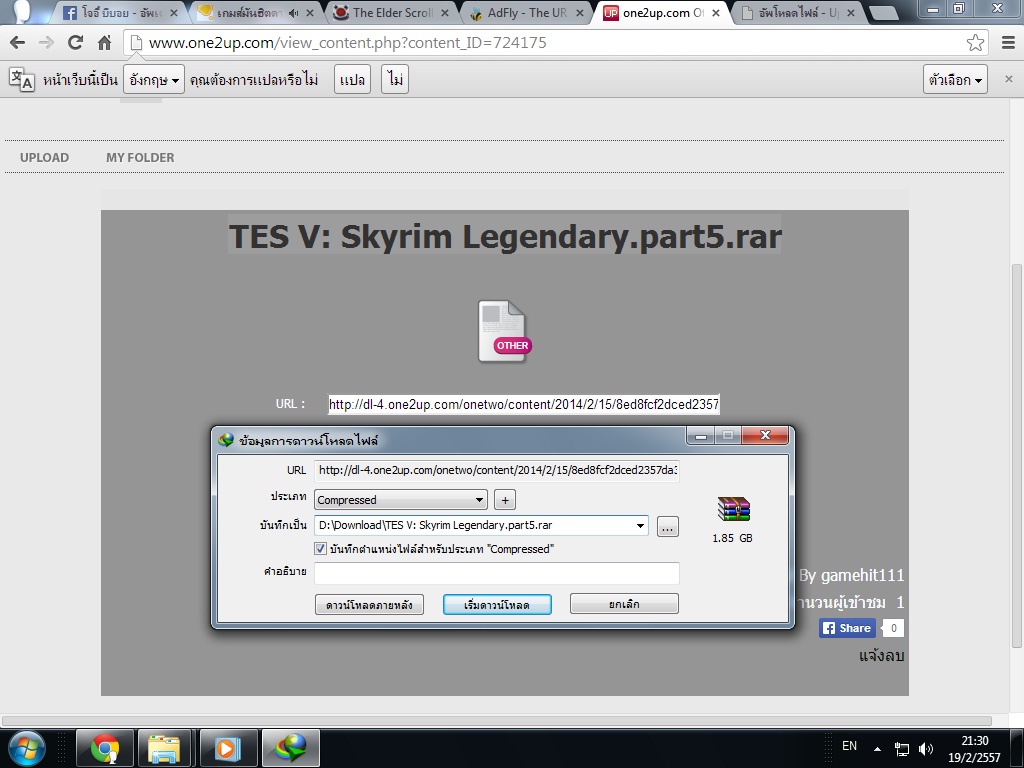Reload the page with the refresh icon
The image size is (1024, 768).
[x=75, y=43]
